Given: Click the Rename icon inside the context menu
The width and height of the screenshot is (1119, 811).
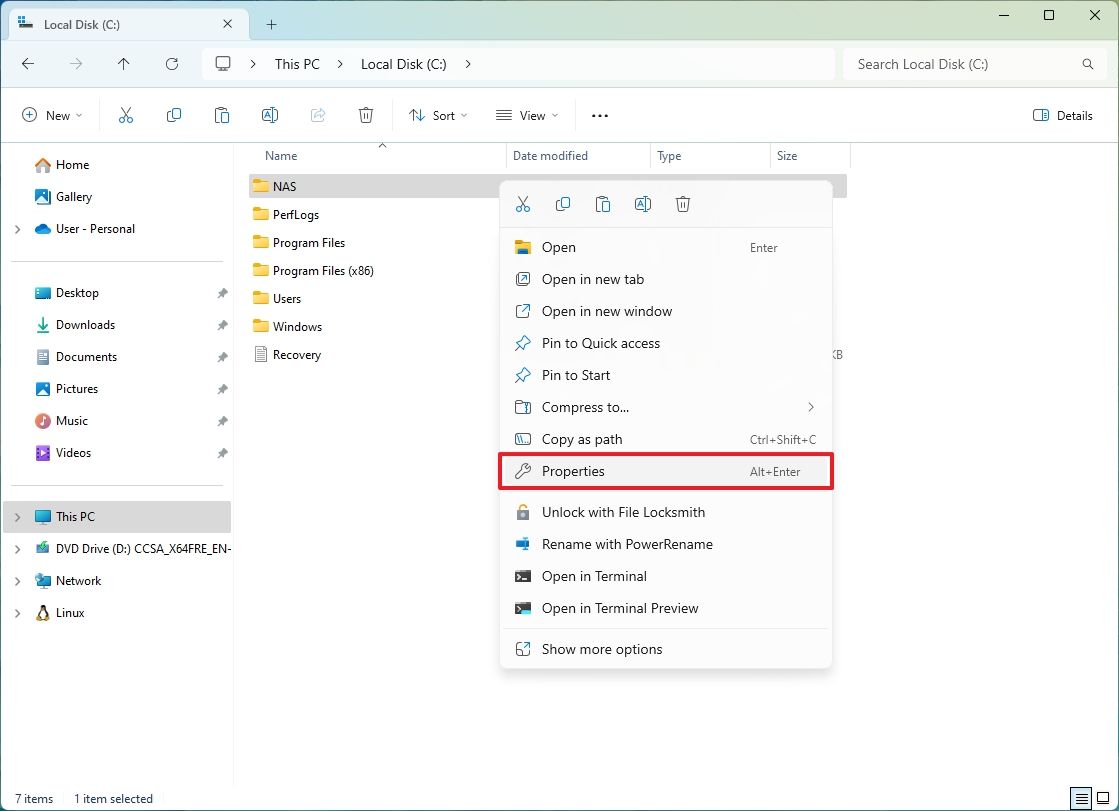Looking at the screenshot, I should pos(643,203).
